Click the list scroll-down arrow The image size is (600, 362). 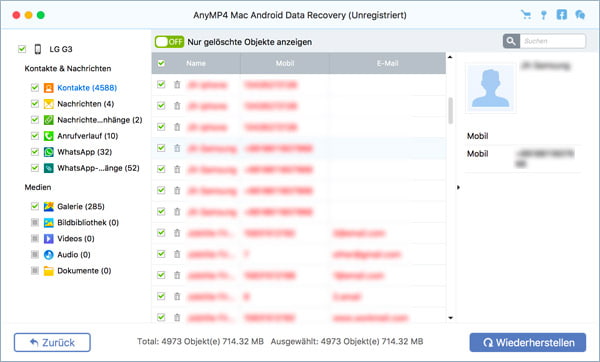coord(450,318)
